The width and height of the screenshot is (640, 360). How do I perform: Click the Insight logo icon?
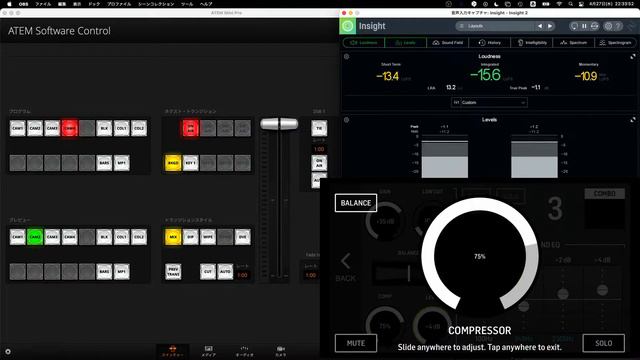347,26
